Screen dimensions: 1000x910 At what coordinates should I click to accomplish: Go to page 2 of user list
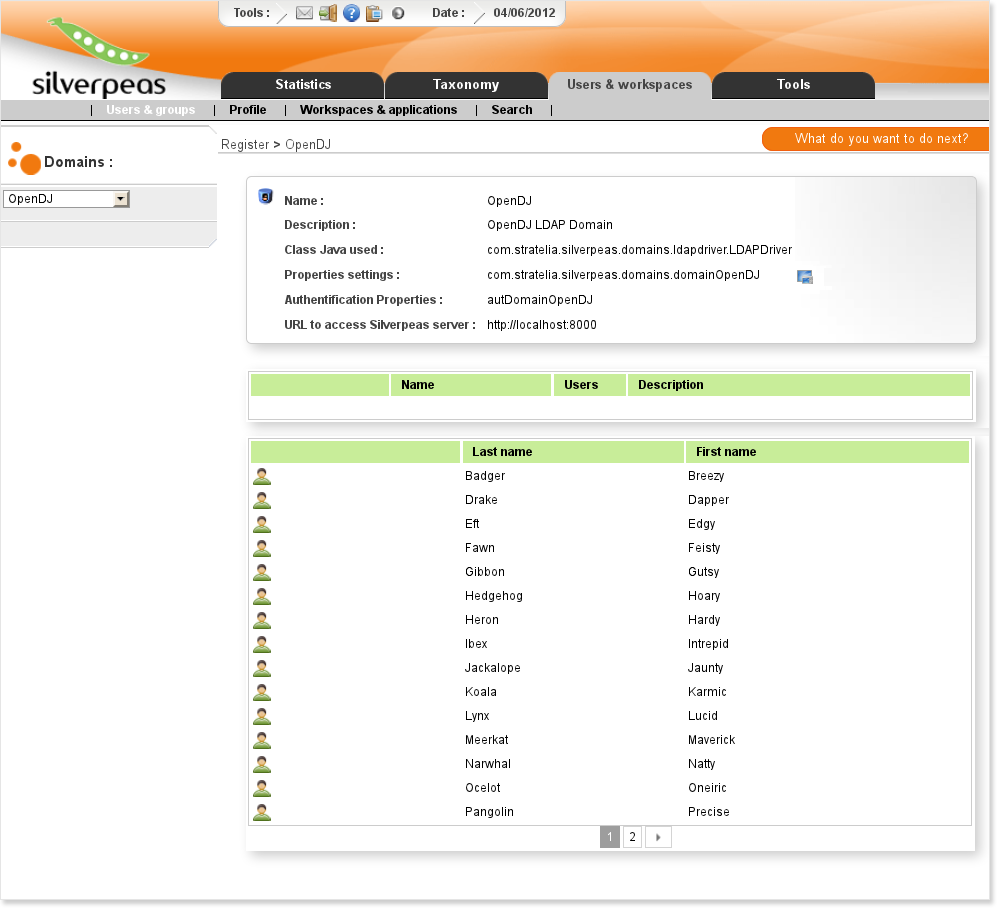pos(632,837)
